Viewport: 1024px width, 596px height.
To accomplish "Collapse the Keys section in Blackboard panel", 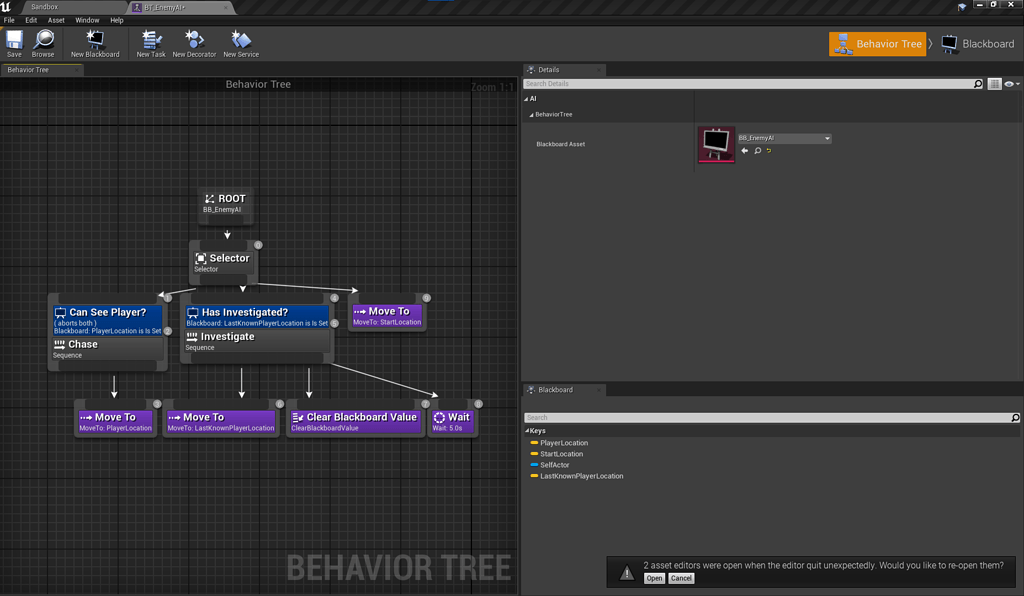I will coord(527,430).
